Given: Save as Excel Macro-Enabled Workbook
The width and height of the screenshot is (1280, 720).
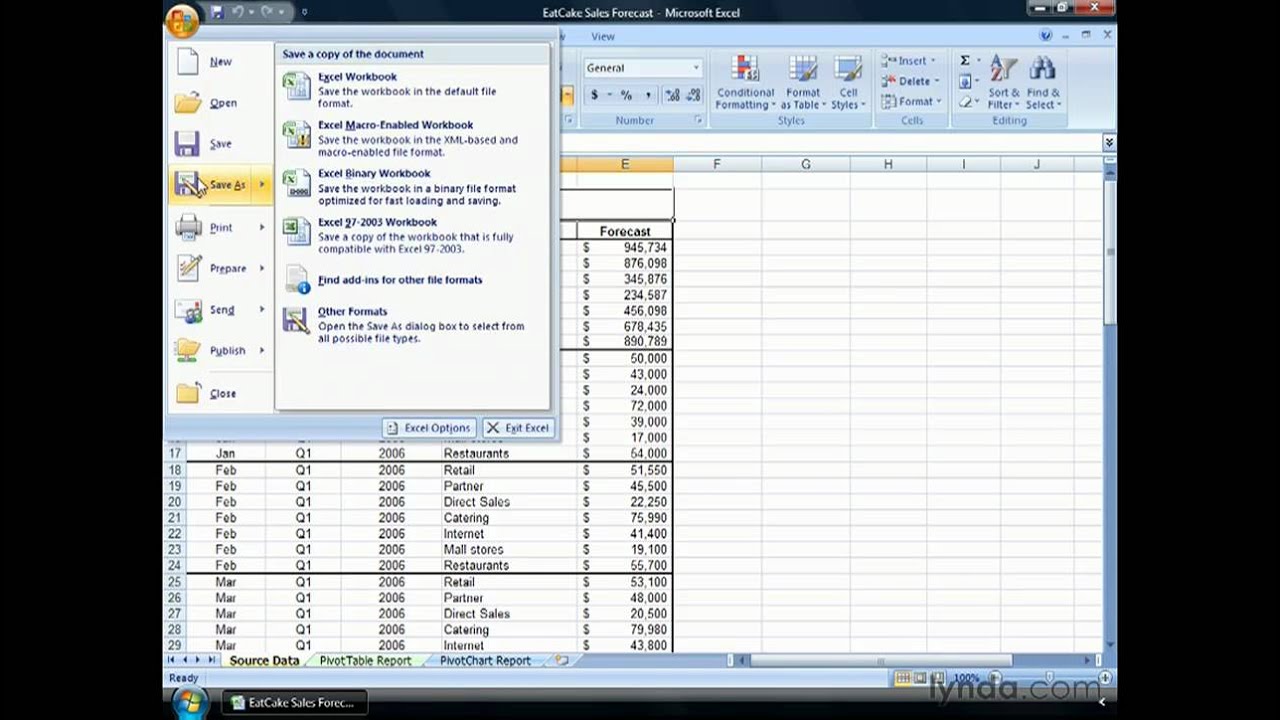Looking at the screenshot, I should 395,124.
